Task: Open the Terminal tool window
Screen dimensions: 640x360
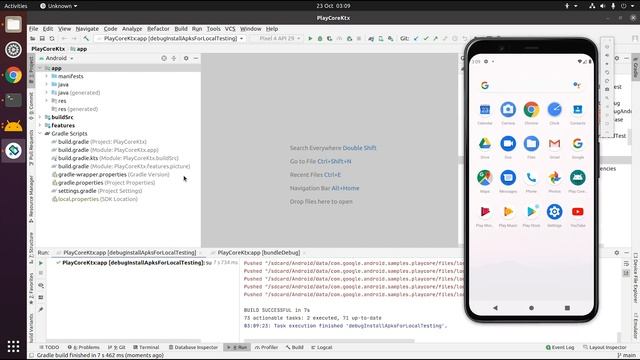Action: coord(146,347)
